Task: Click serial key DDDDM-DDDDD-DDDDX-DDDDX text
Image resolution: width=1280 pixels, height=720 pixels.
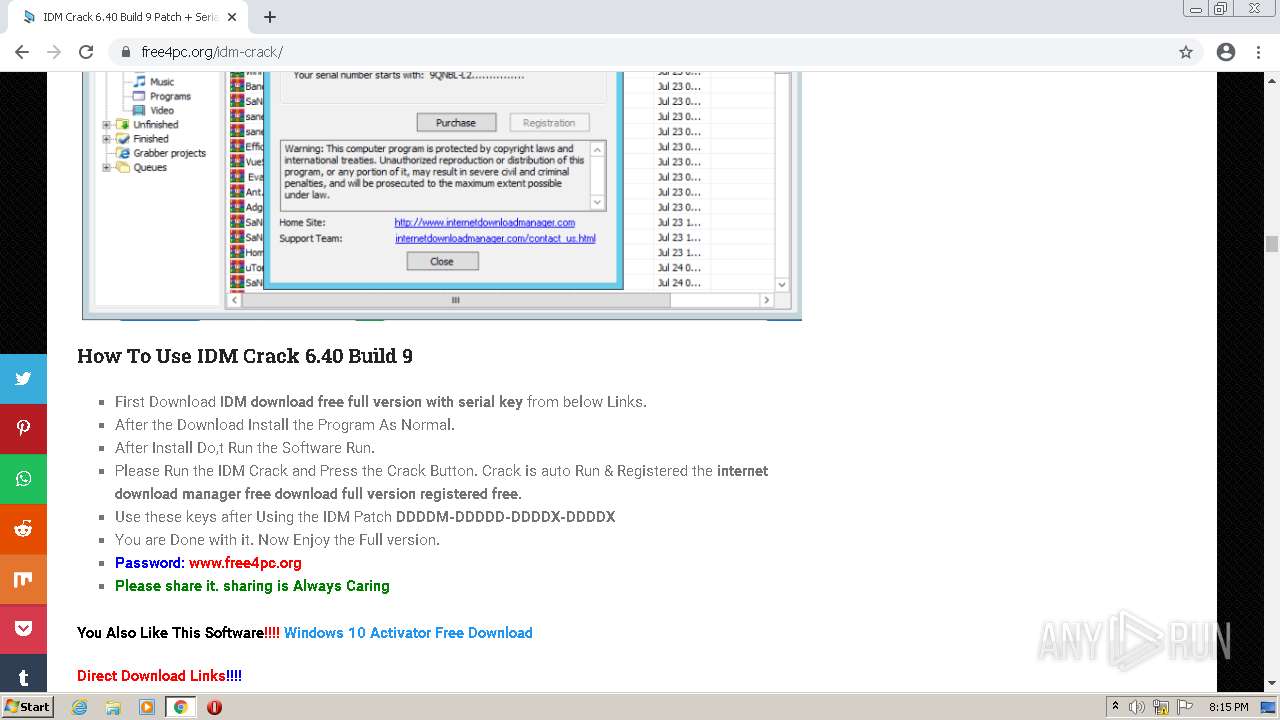Action: (x=506, y=517)
